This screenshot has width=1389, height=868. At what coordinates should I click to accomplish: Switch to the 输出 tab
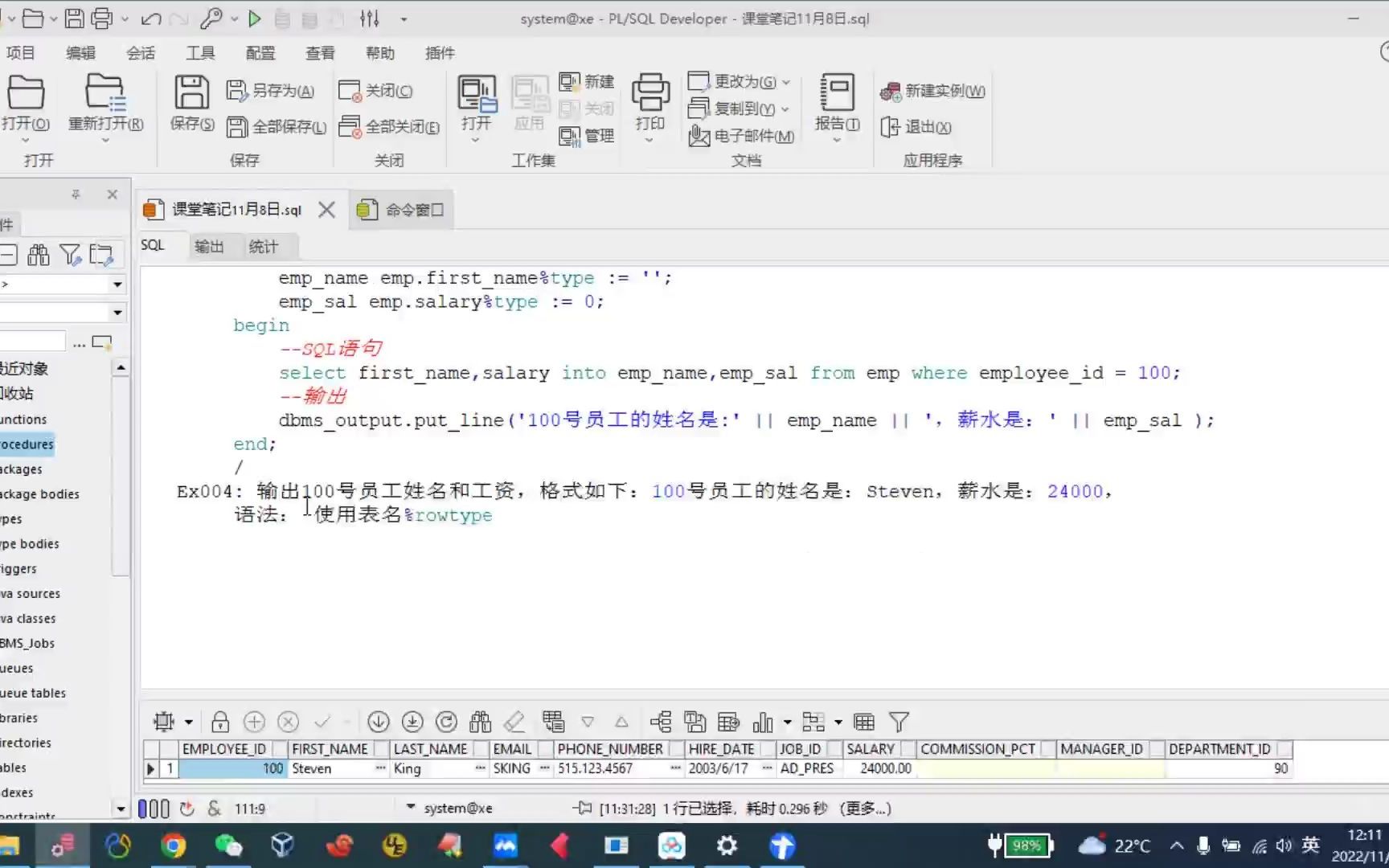(x=209, y=247)
